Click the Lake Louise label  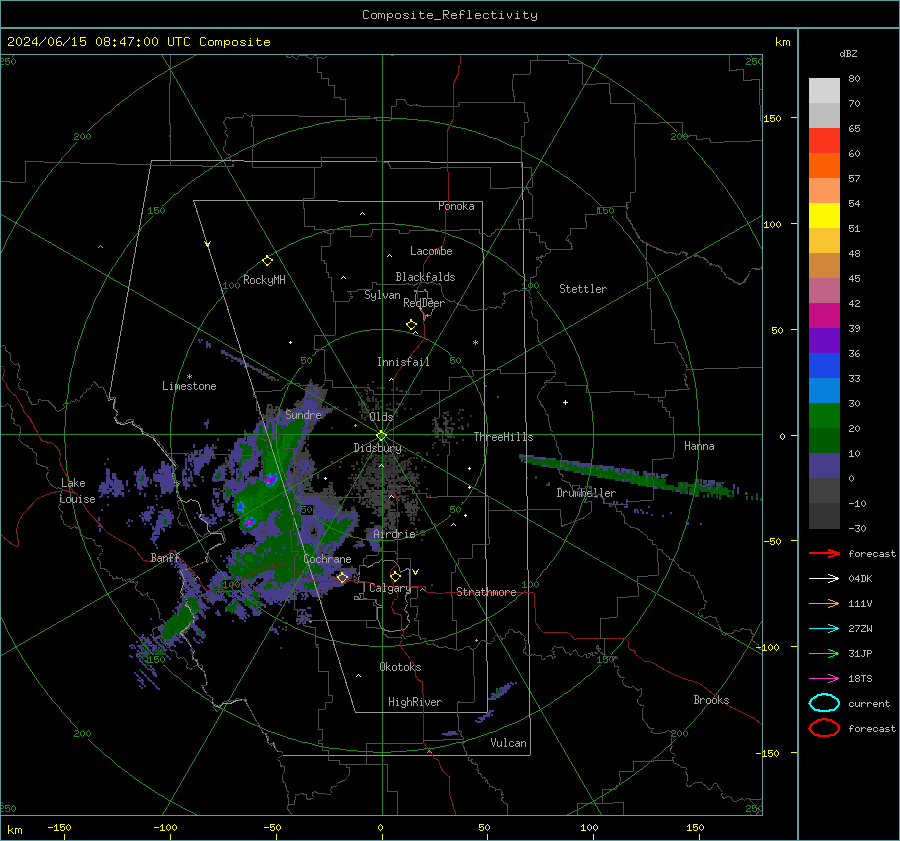[77, 491]
